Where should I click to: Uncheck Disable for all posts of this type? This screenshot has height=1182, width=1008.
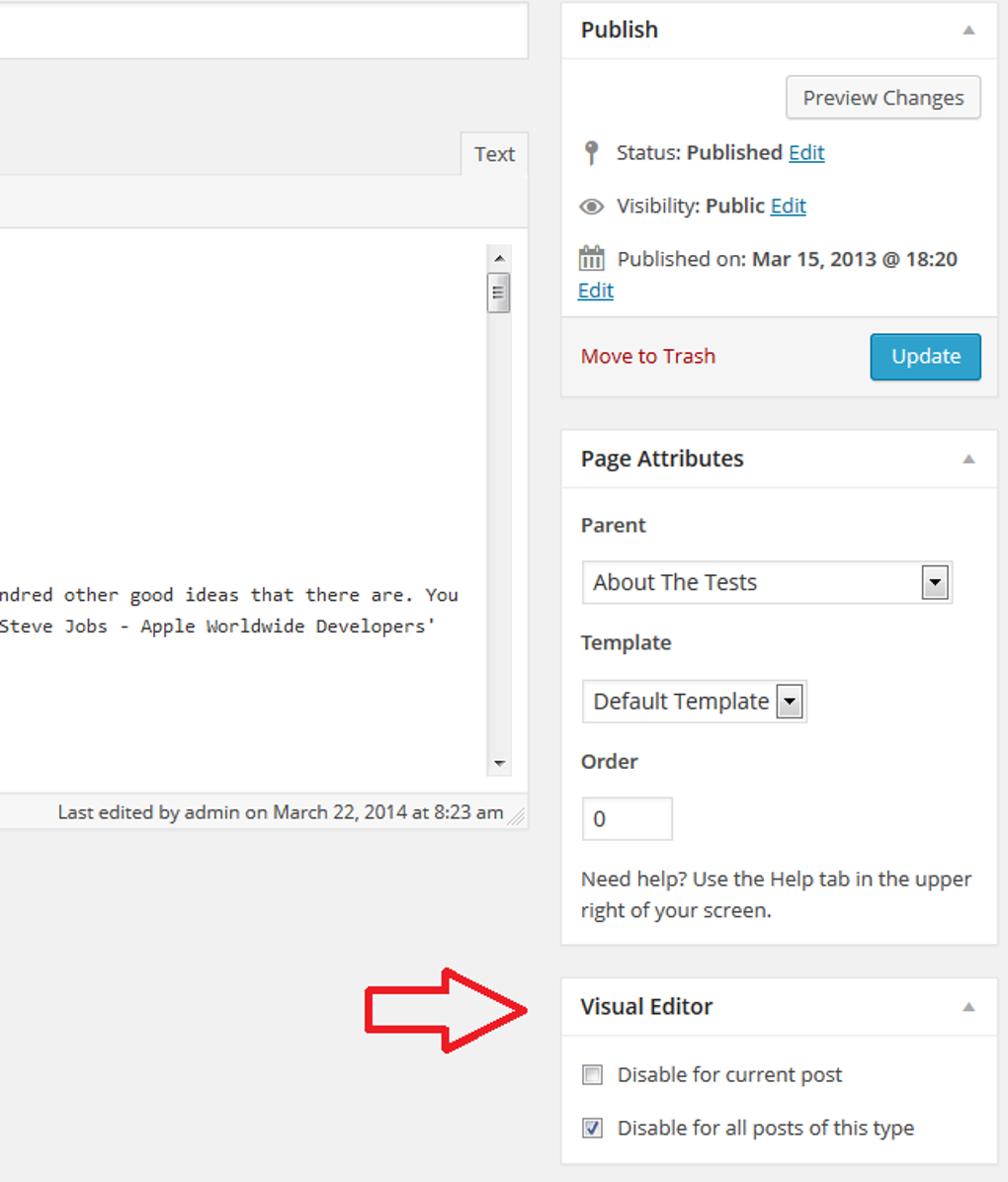(x=593, y=1128)
